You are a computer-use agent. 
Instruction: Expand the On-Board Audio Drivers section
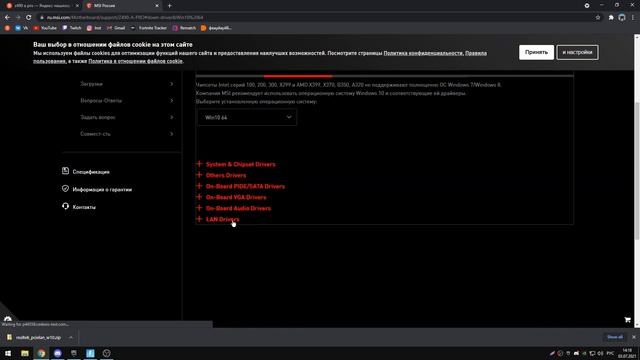click(x=233, y=208)
